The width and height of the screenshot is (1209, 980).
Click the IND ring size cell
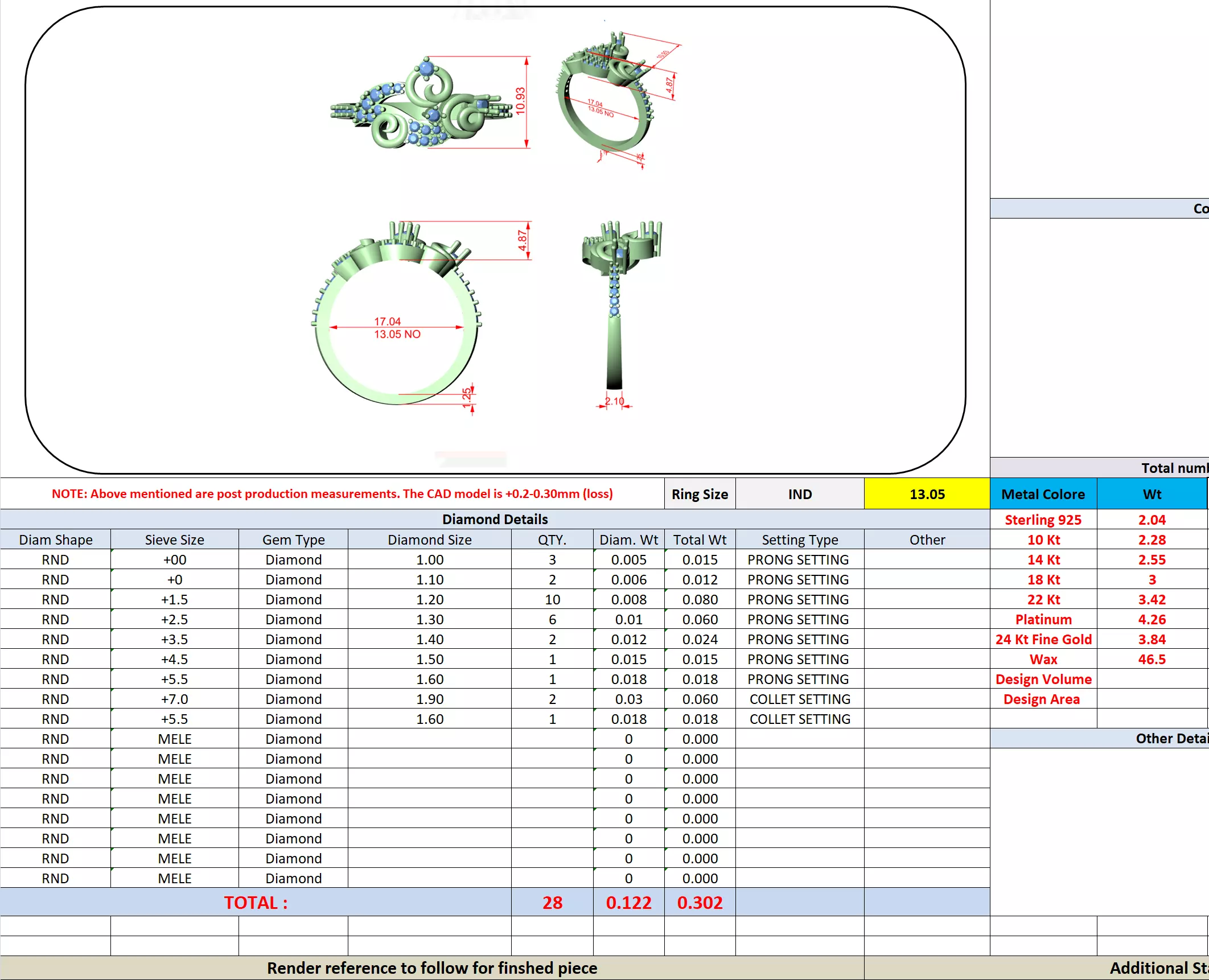click(800, 494)
